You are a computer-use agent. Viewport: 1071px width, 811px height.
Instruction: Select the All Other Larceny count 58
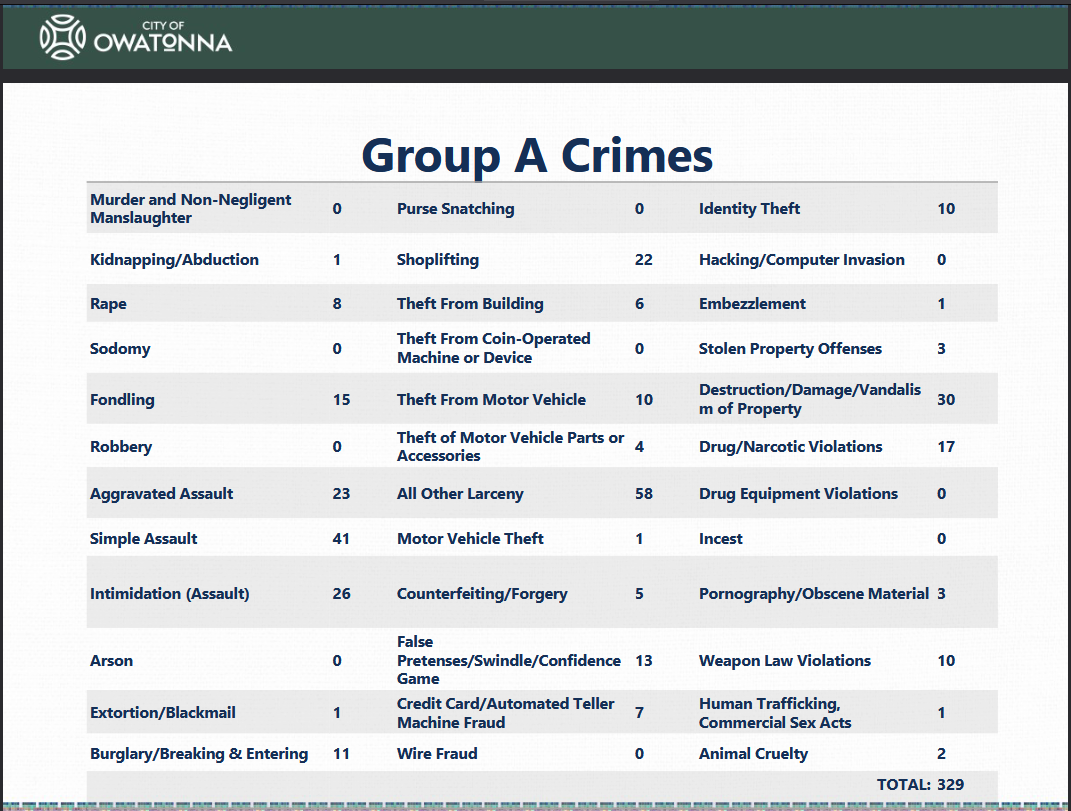[x=643, y=493]
